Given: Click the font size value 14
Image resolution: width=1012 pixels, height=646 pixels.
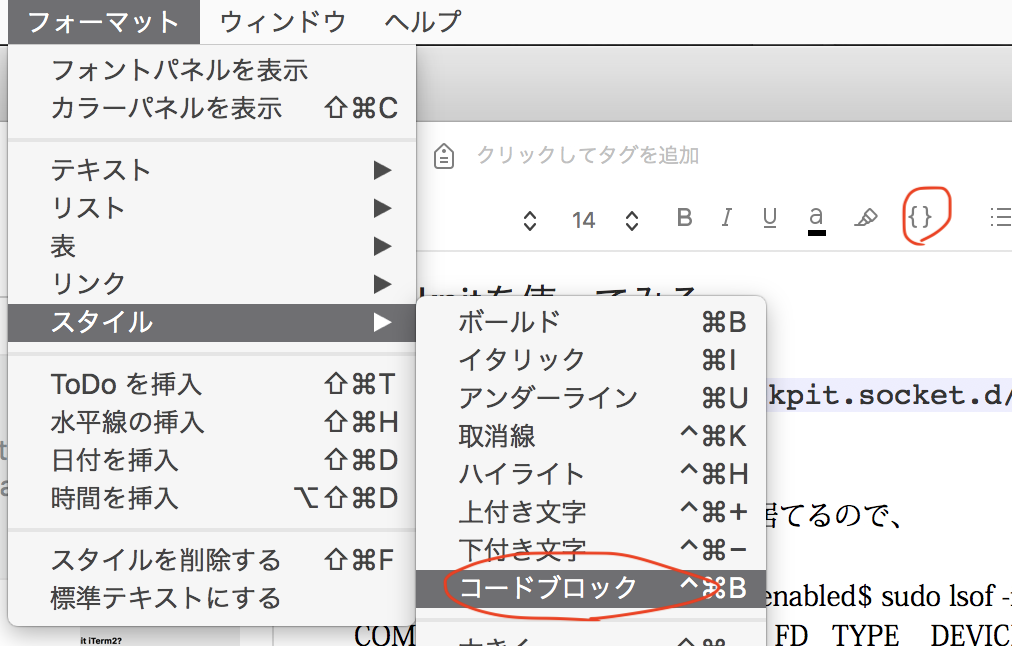Looking at the screenshot, I should click(x=583, y=221).
